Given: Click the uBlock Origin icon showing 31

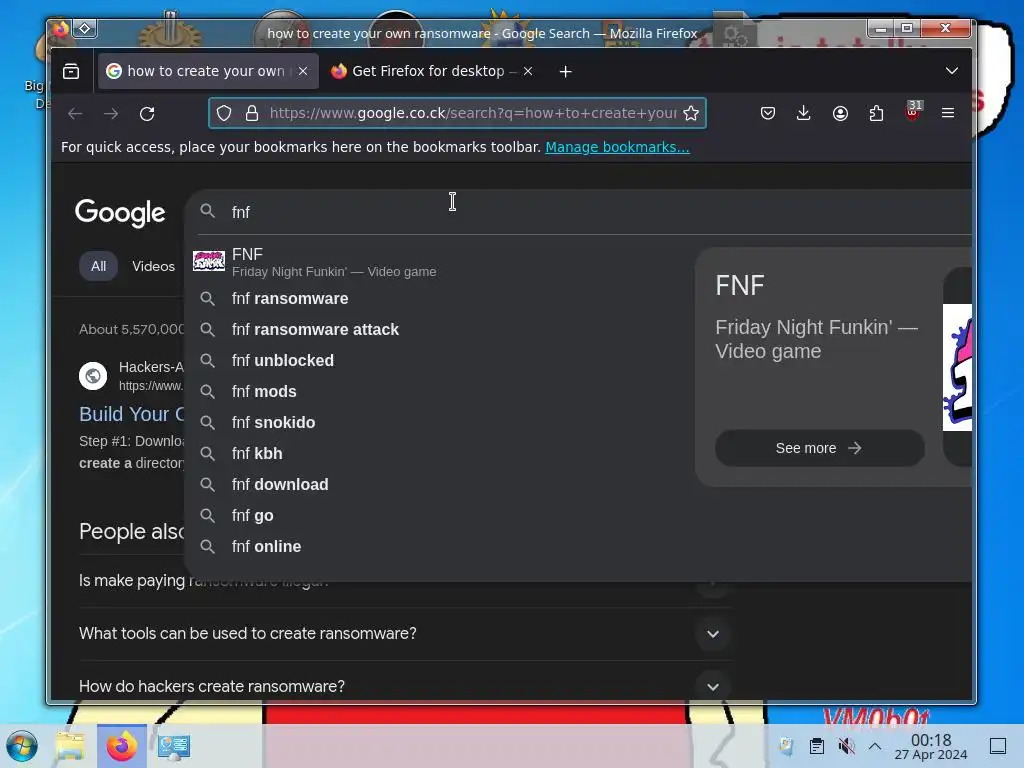Looking at the screenshot, I should tap(913, 112).
